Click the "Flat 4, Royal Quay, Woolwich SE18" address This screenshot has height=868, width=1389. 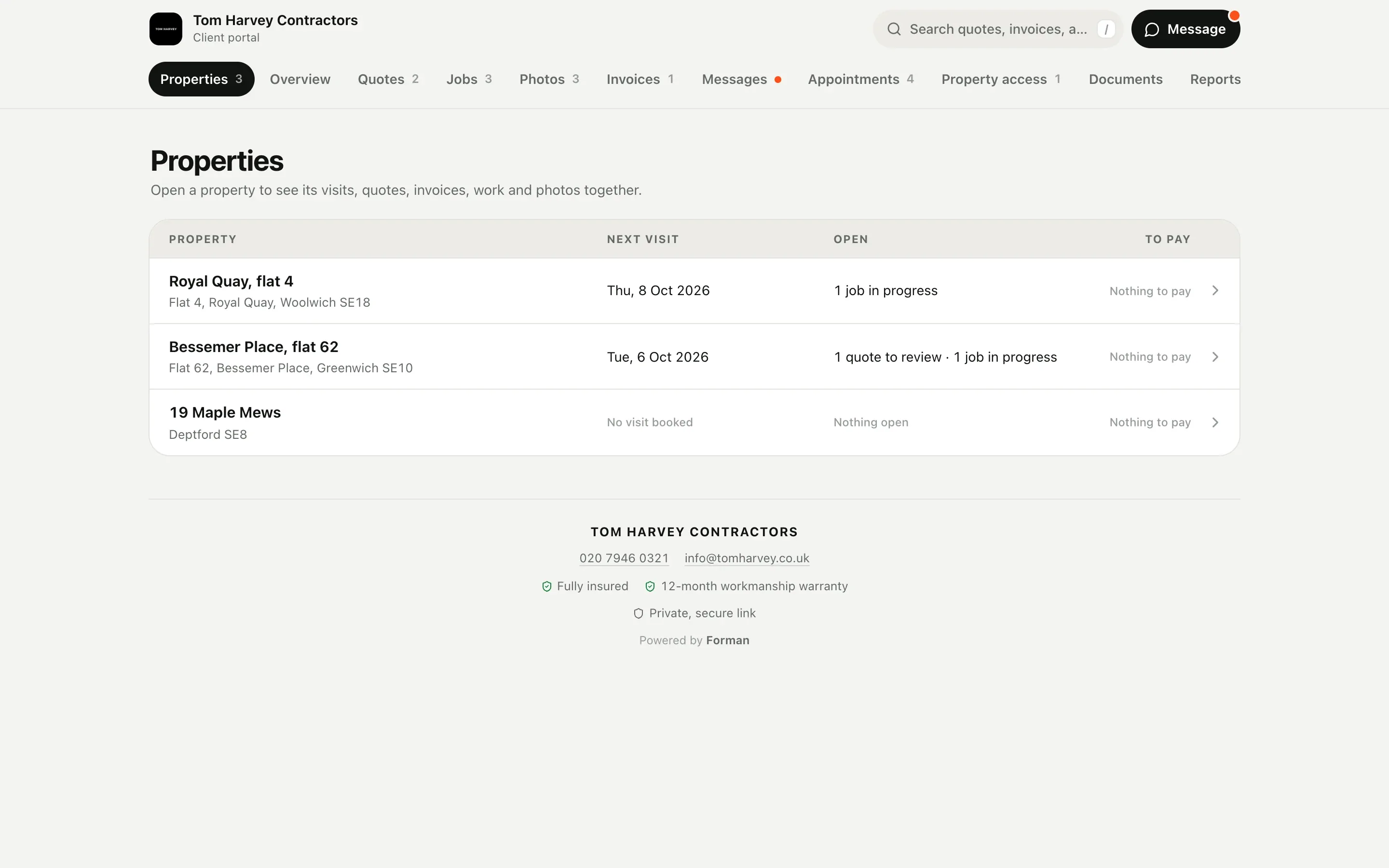click(269, 302)
